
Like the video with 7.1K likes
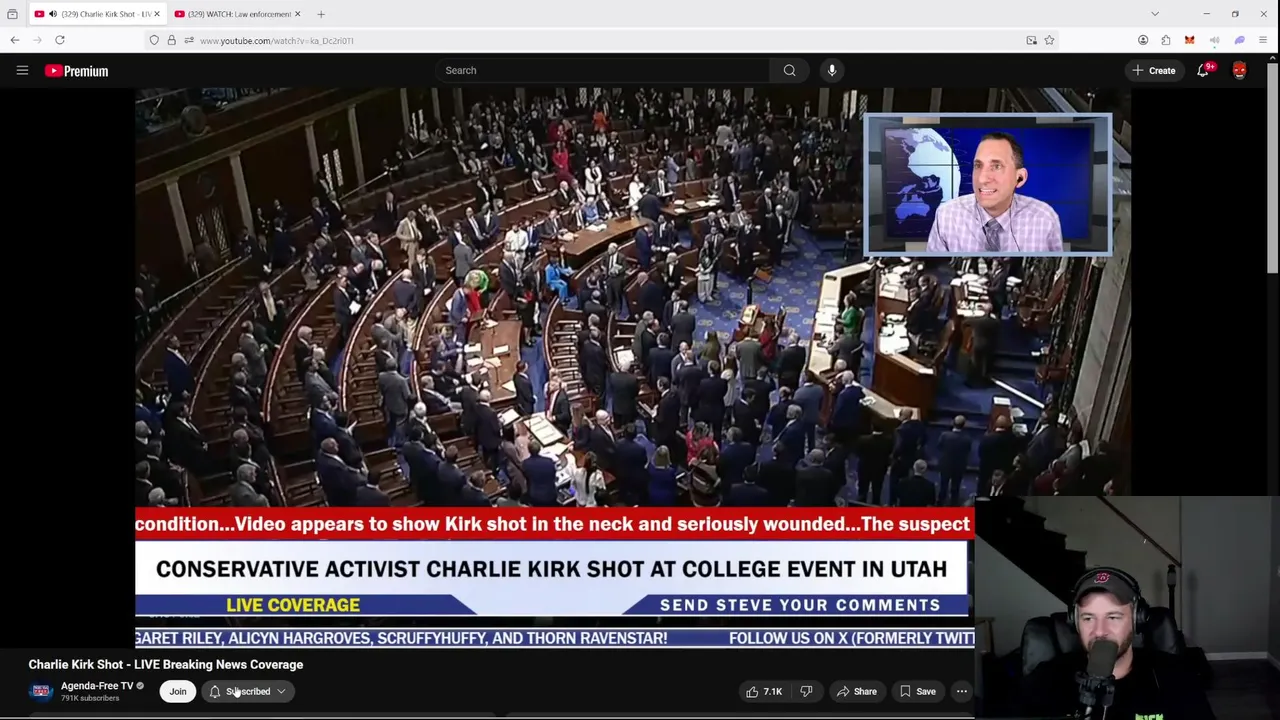(x=764, y=691)
